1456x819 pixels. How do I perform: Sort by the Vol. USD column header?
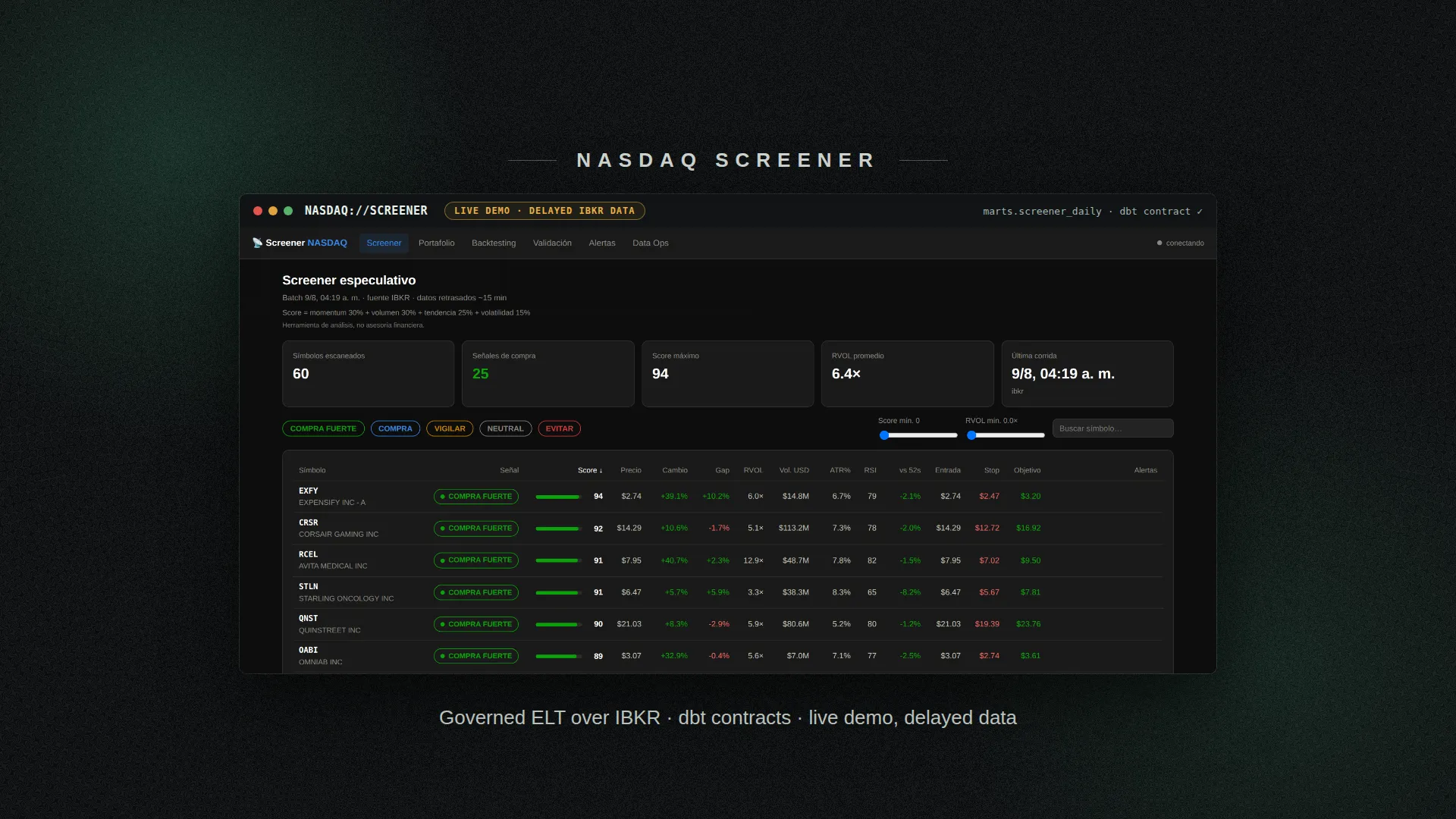pos(794,471)
